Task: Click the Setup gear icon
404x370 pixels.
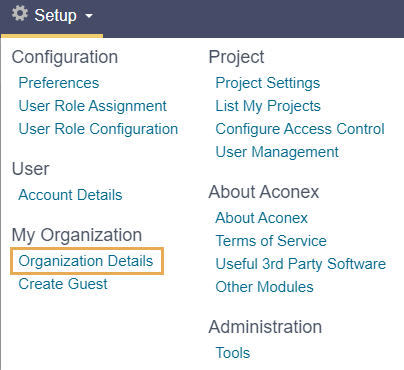Action: click(20, 14)
